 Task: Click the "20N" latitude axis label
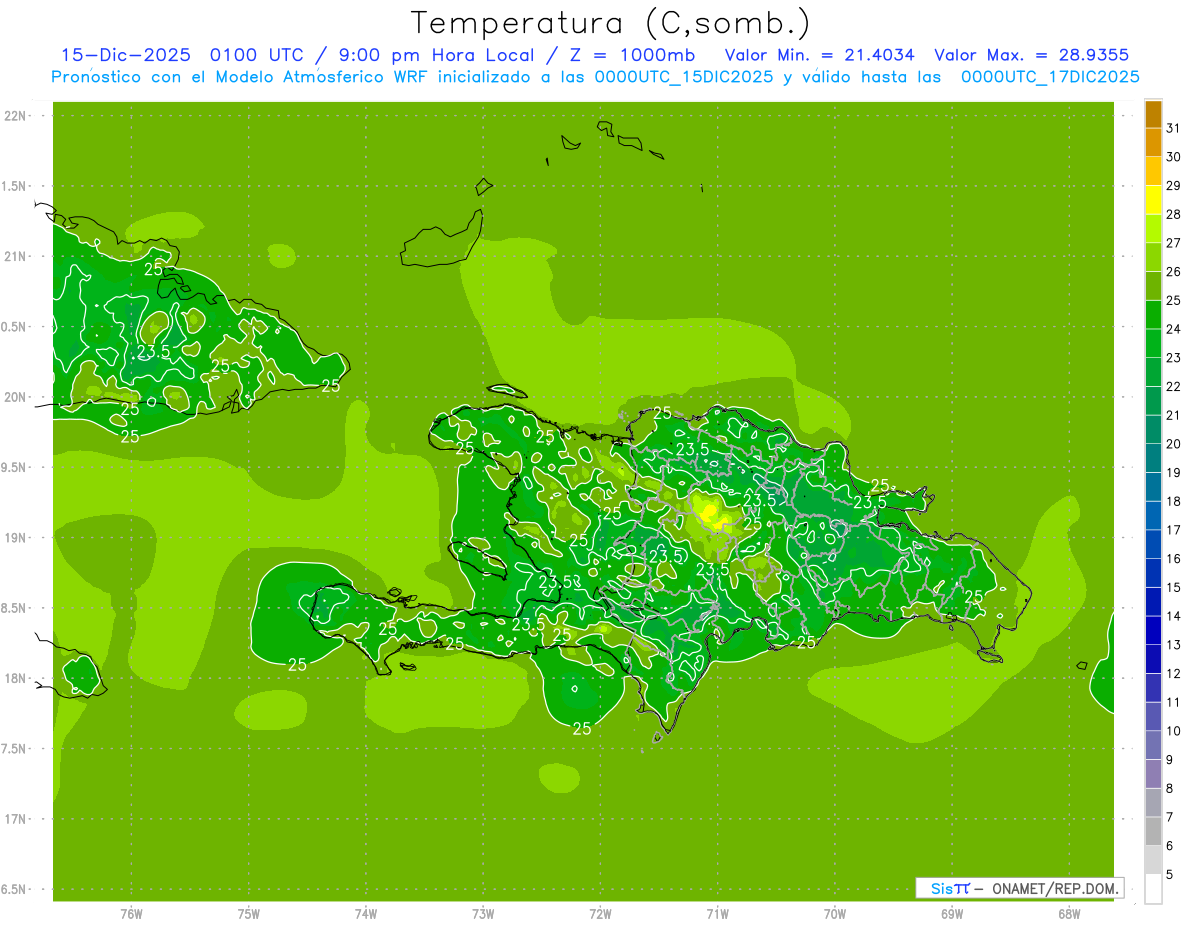tap(17, 397)
